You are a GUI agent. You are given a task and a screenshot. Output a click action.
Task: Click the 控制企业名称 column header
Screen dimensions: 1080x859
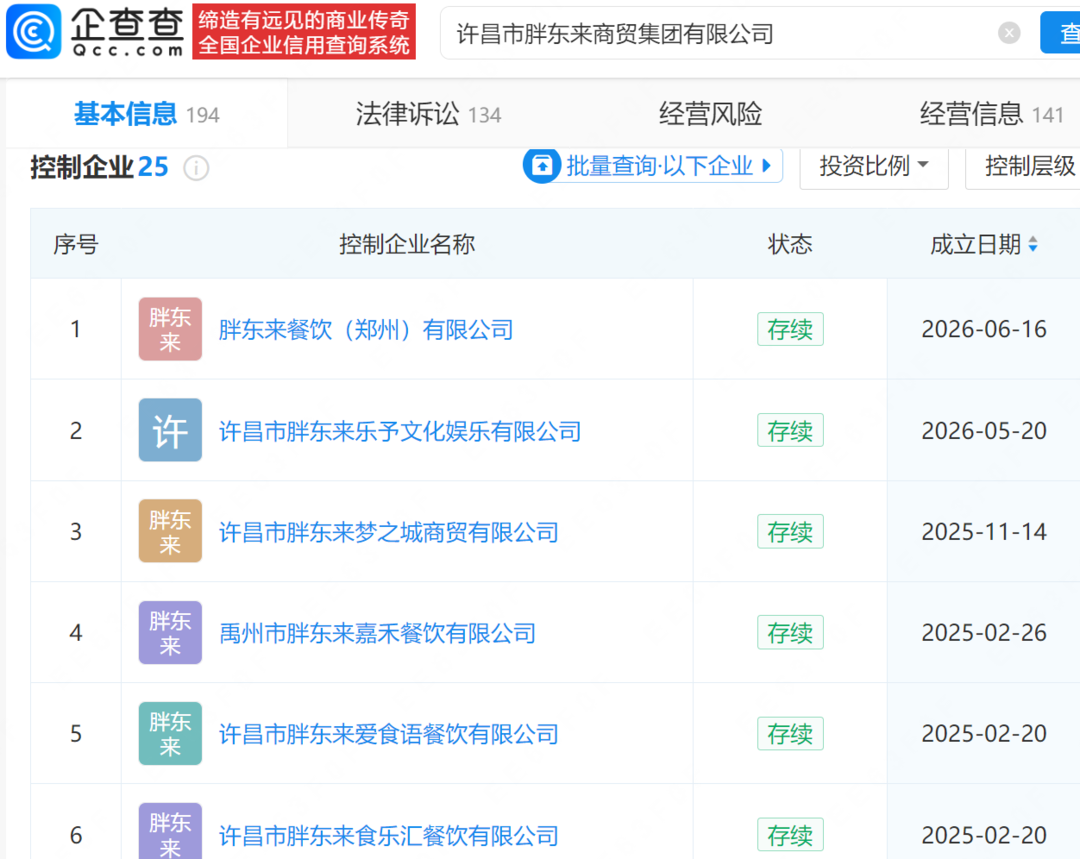click(x=407, y=244)
